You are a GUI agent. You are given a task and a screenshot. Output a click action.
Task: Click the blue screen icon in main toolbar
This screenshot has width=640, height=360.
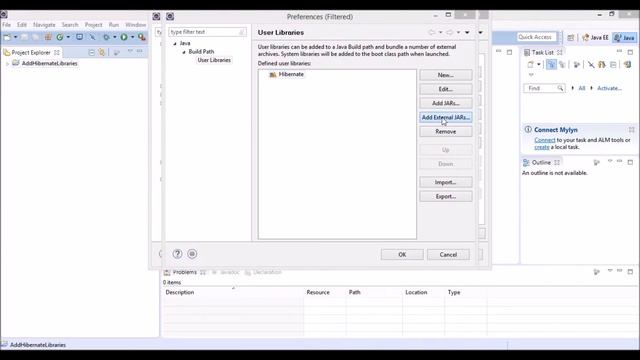80,37
